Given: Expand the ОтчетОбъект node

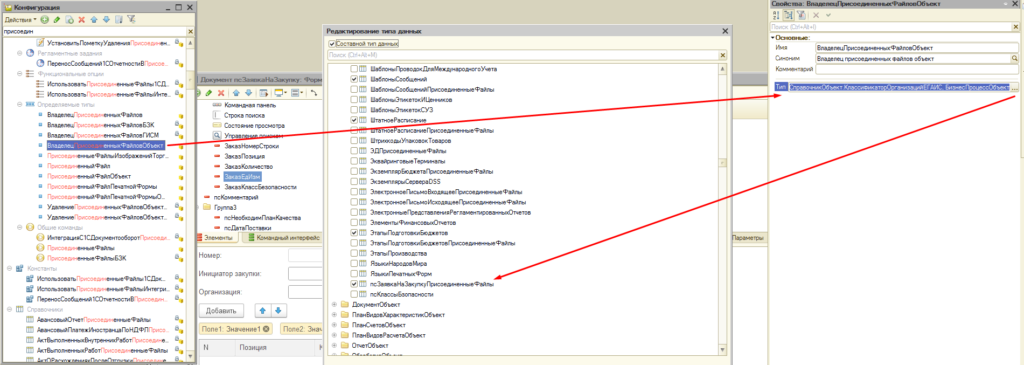Looking at the screenshot, I should (x=334, y=345).
